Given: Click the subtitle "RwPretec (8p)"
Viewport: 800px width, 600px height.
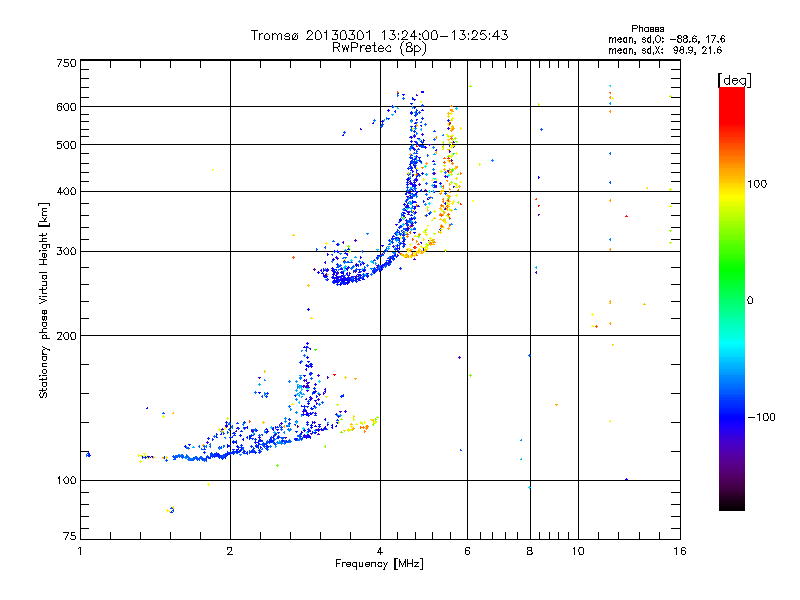Looking at the screenshot, I should [379, 48].
